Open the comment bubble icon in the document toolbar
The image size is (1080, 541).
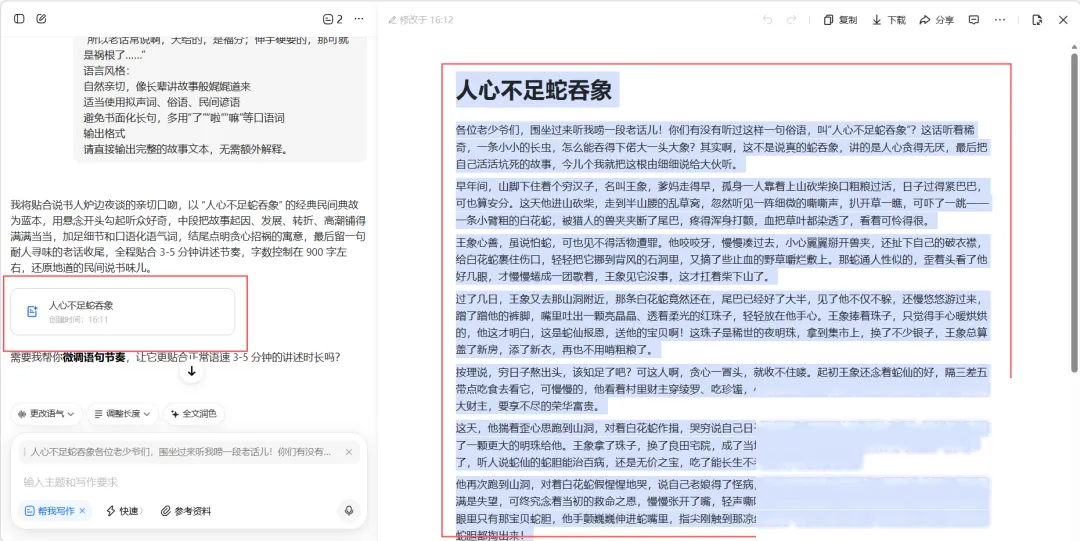(x=974, y=20)
